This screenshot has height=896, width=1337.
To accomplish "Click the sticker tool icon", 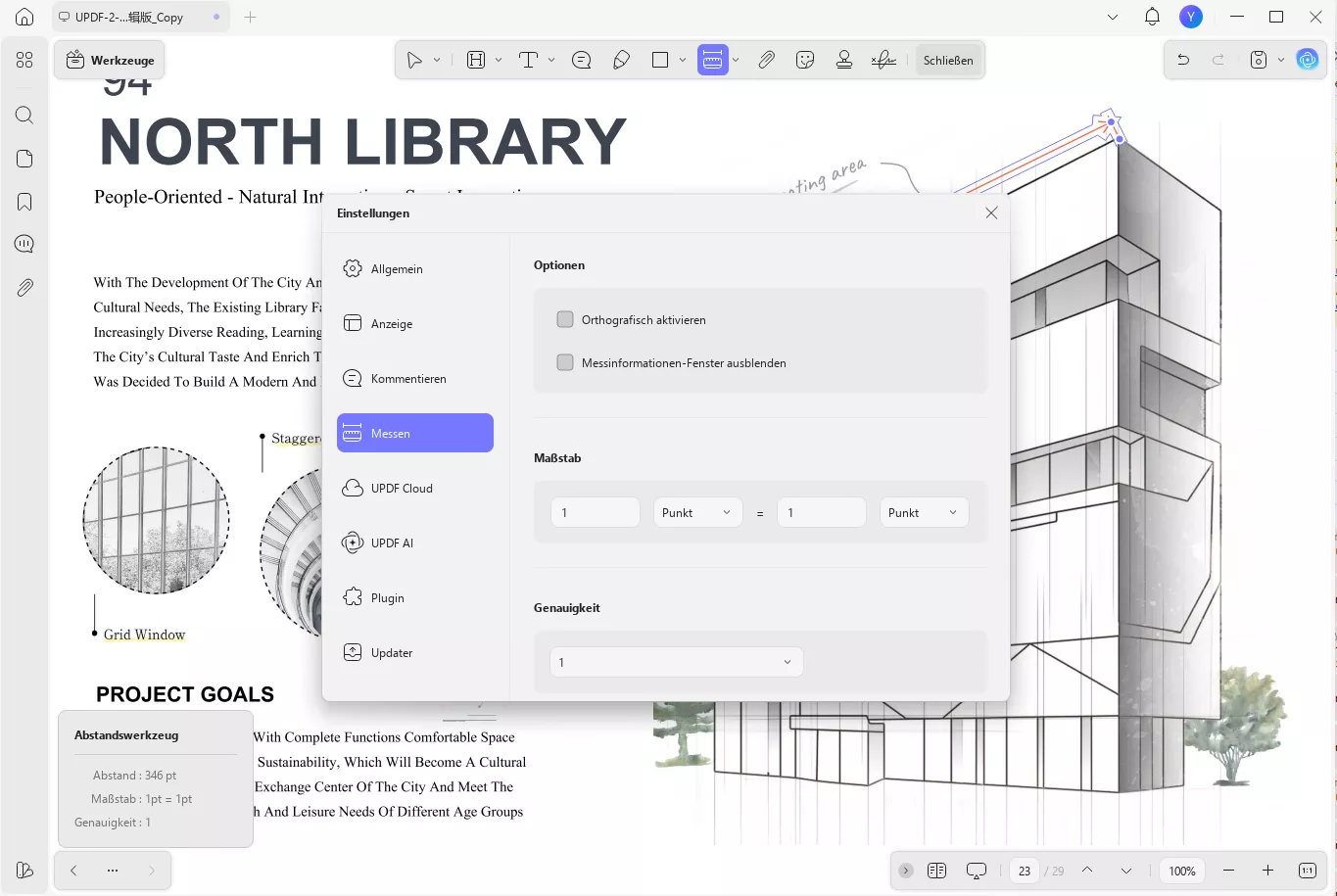I will [805, 60].
